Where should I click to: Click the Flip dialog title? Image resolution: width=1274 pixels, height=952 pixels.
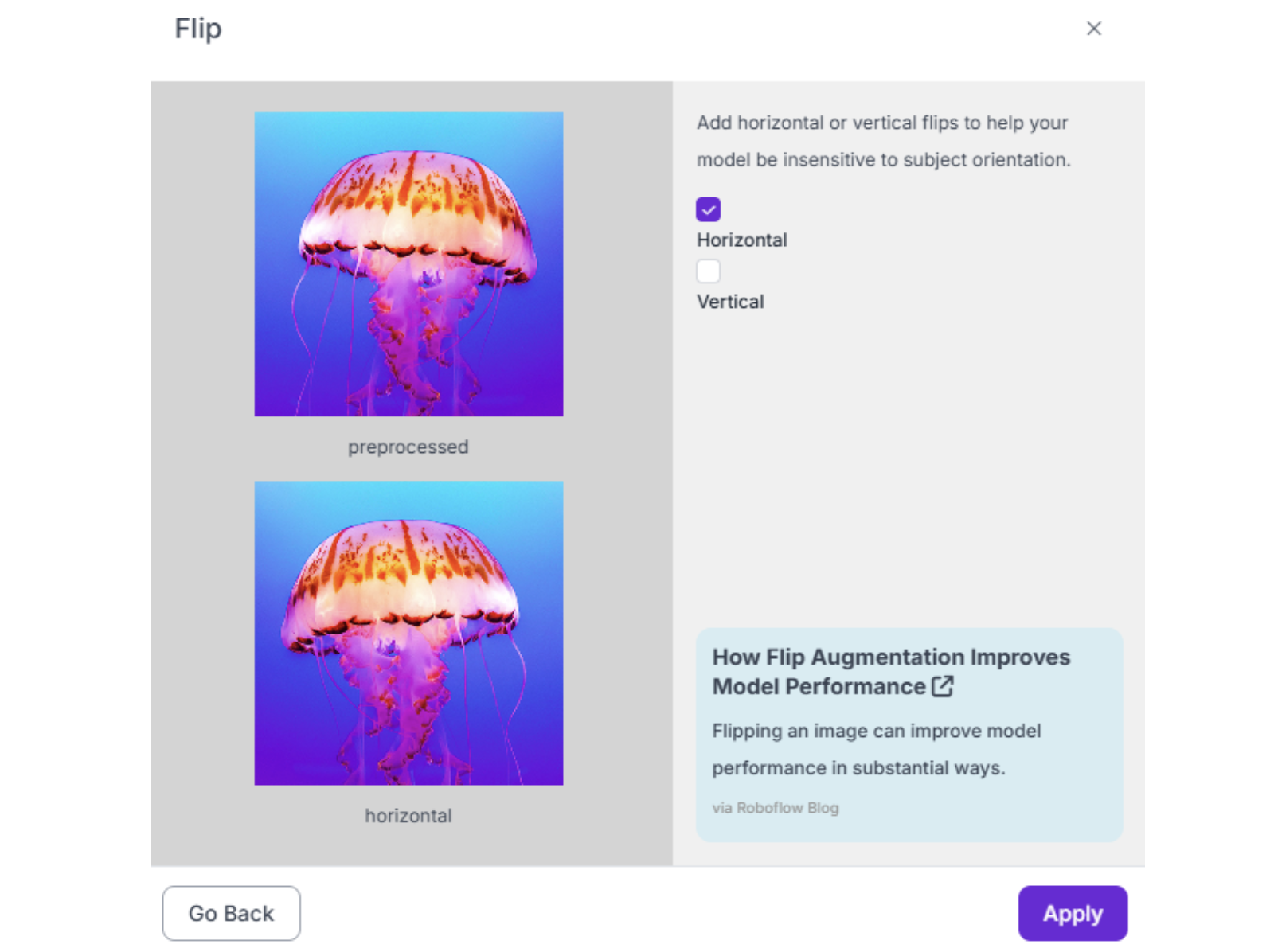tap(198, 29)
